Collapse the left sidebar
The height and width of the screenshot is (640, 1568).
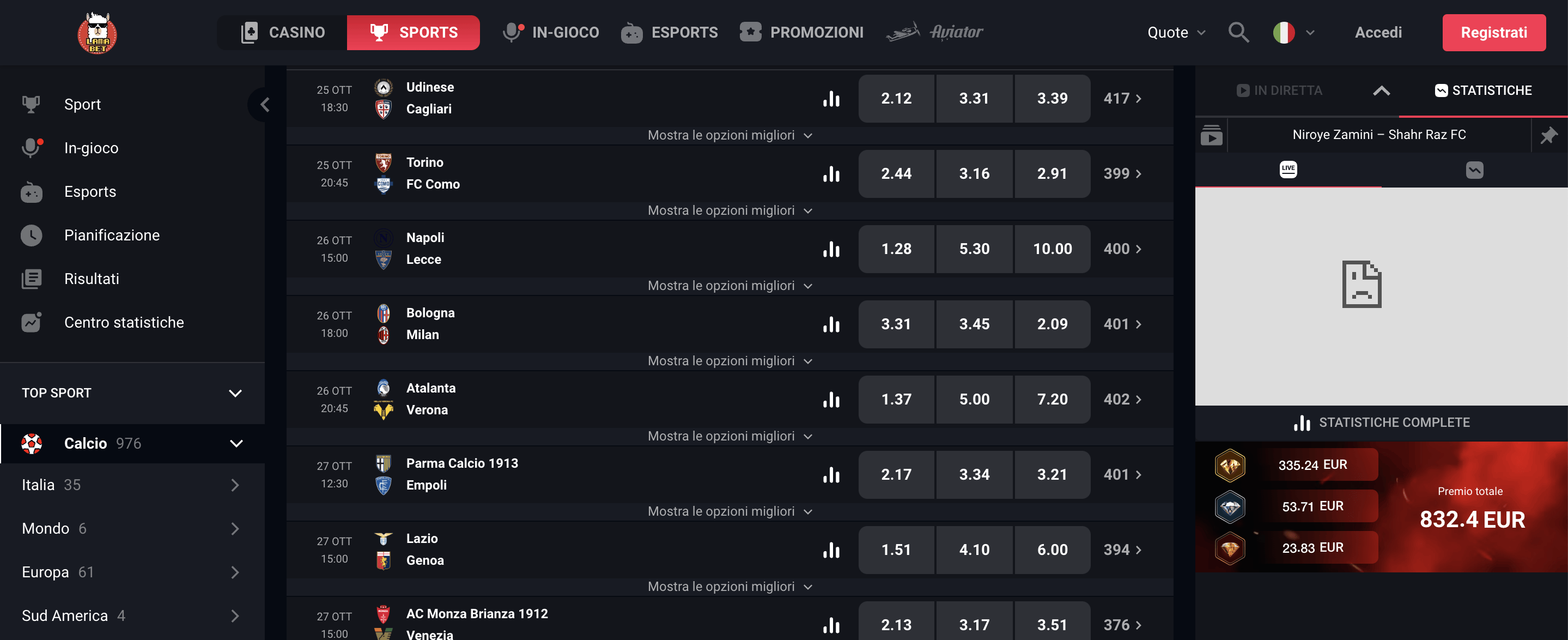pos(265,104)
